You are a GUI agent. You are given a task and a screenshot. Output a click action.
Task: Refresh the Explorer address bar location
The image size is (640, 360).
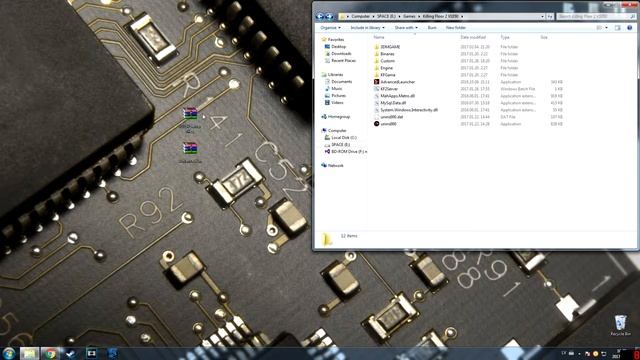click(x=550, y=16)
